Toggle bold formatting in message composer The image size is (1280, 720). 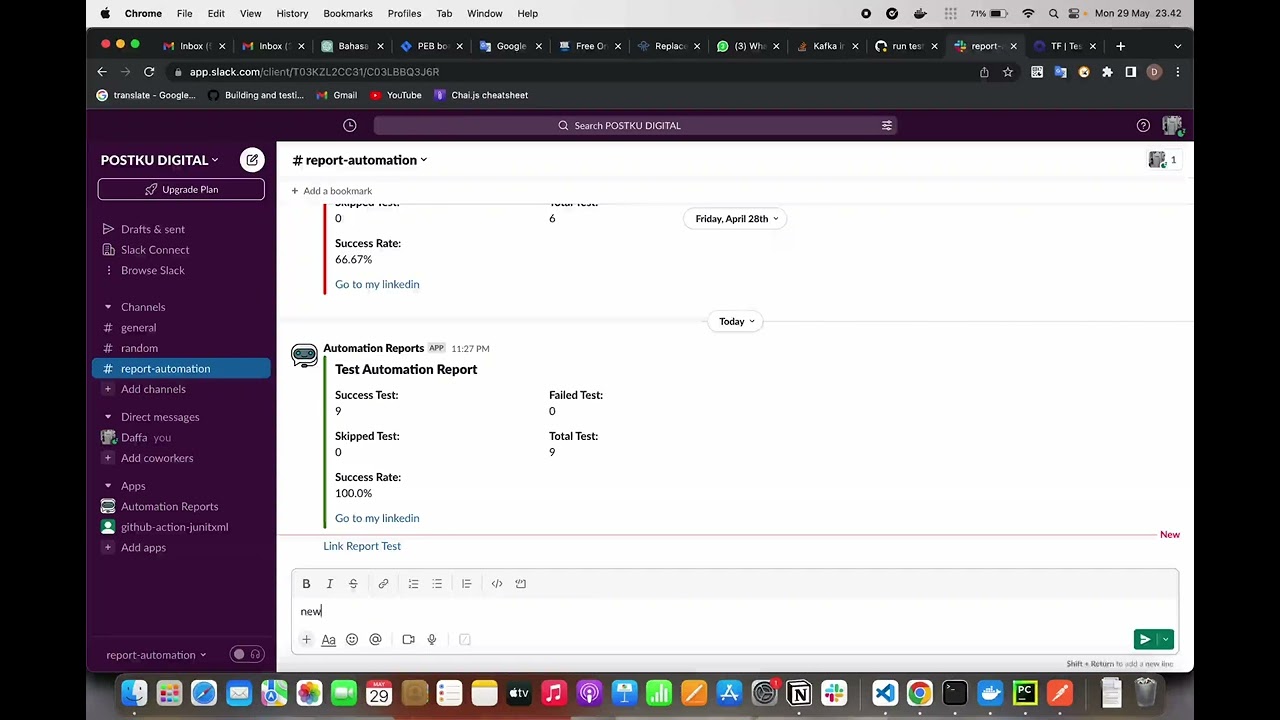[x=306, y=584]
